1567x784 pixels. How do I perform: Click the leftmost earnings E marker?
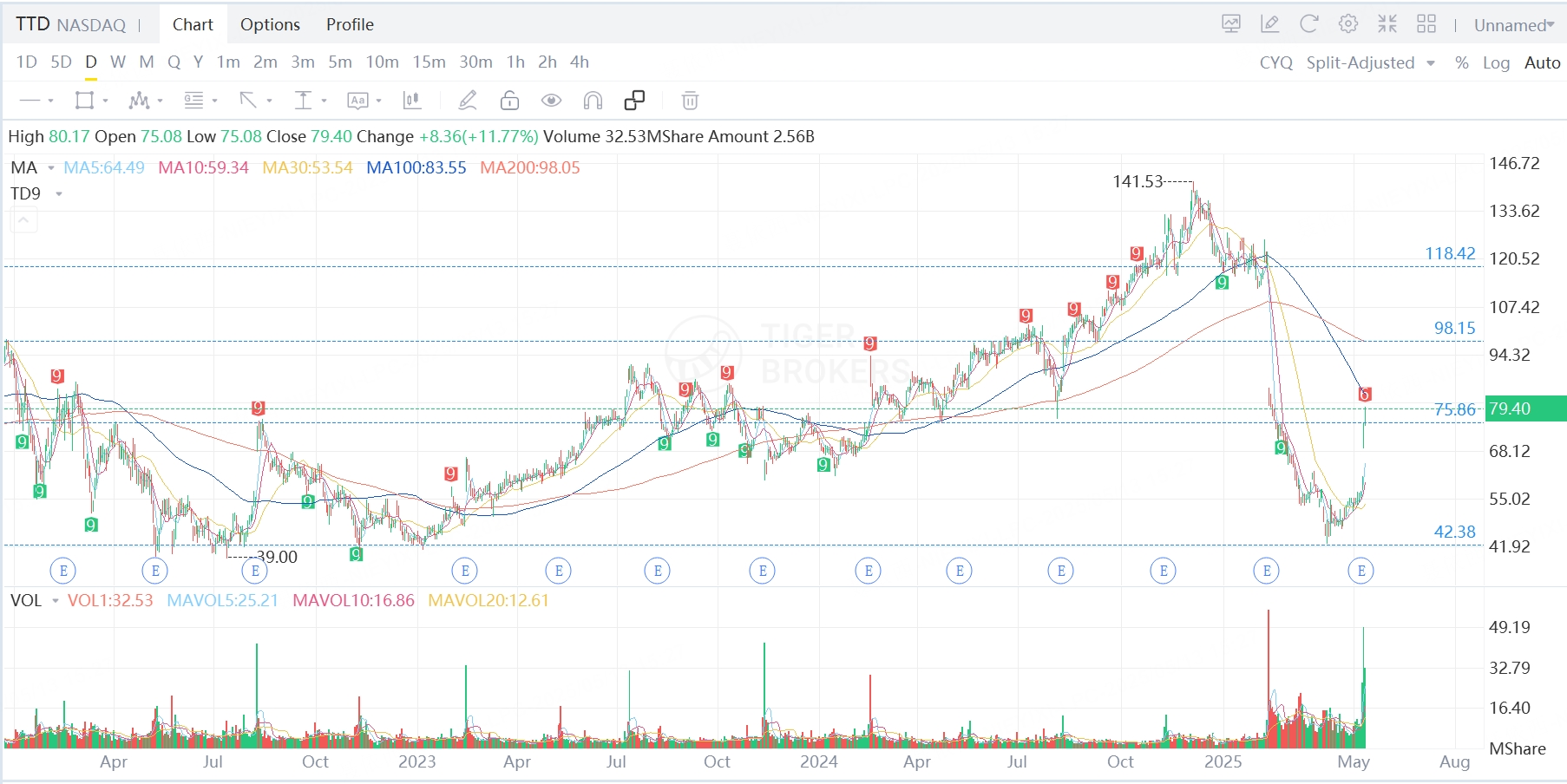pyautogui.click(x=63, y=571)
